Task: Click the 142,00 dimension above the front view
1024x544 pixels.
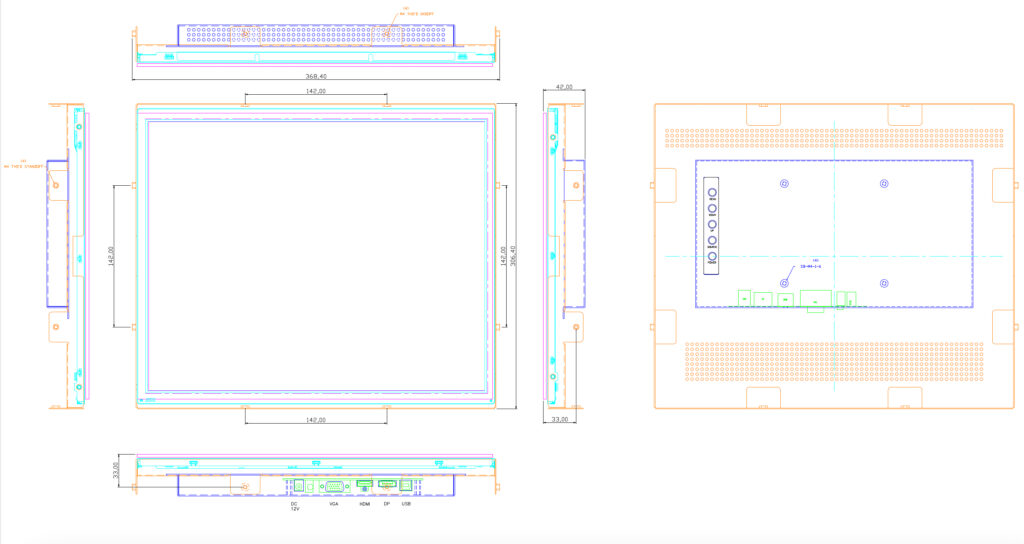Action: point(315,91)
